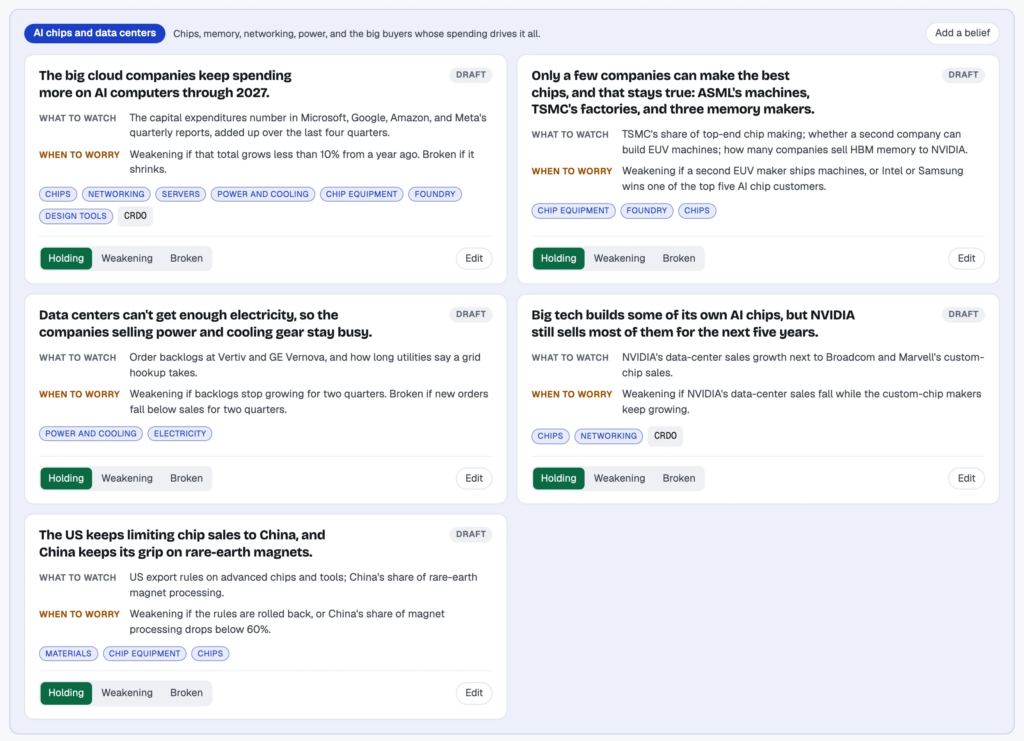
Task: Click CHIPS tag in cloud spending card
Action: point(58,195)
